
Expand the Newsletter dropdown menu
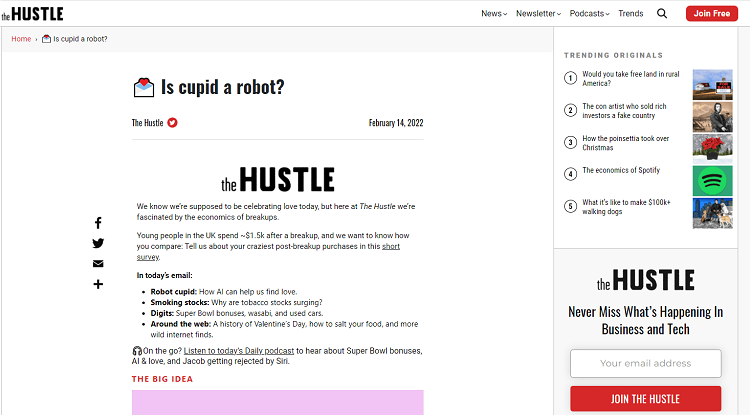[x=538, y=13]
